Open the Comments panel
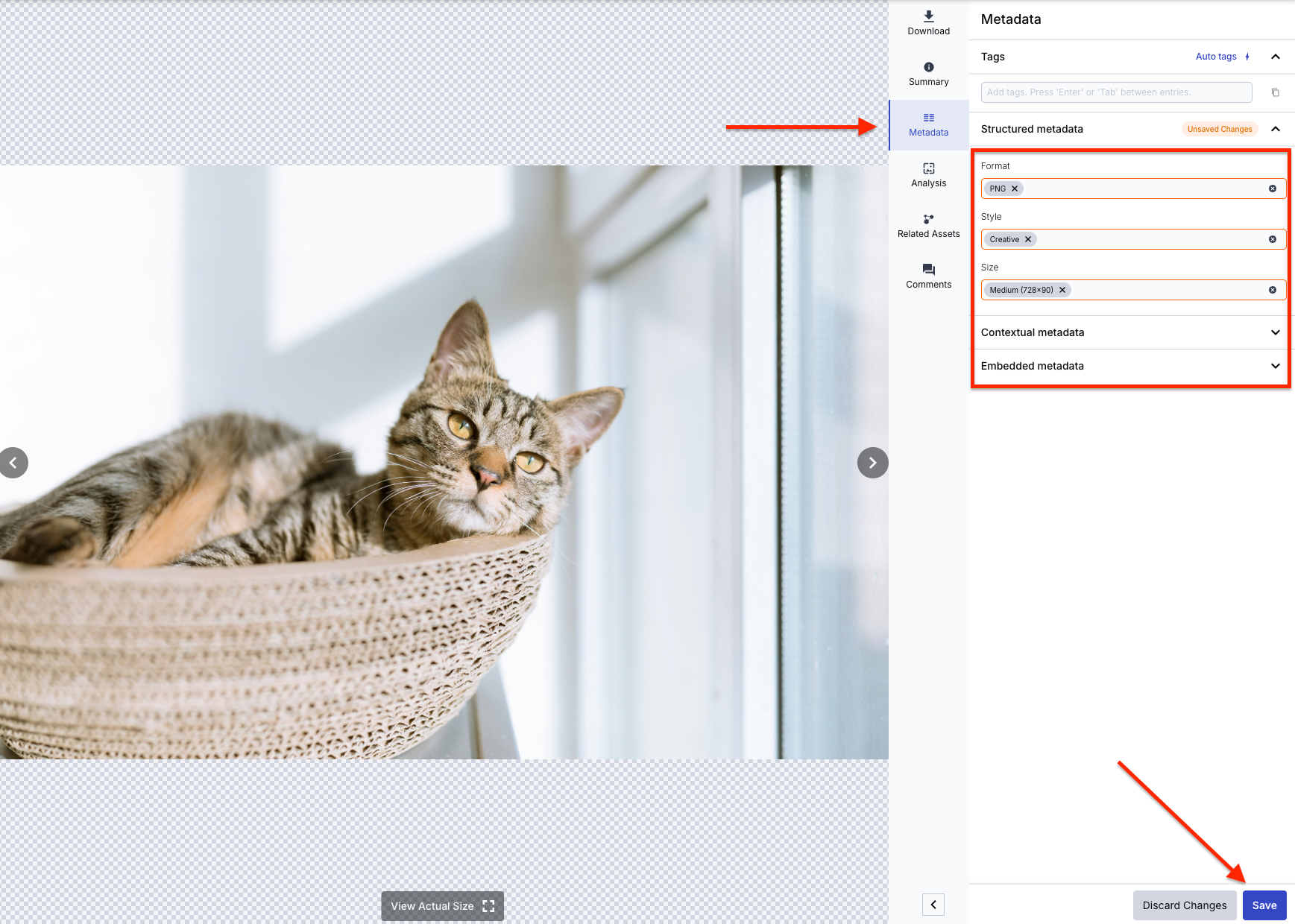1295x924 pixels. [x=928, y=275]
